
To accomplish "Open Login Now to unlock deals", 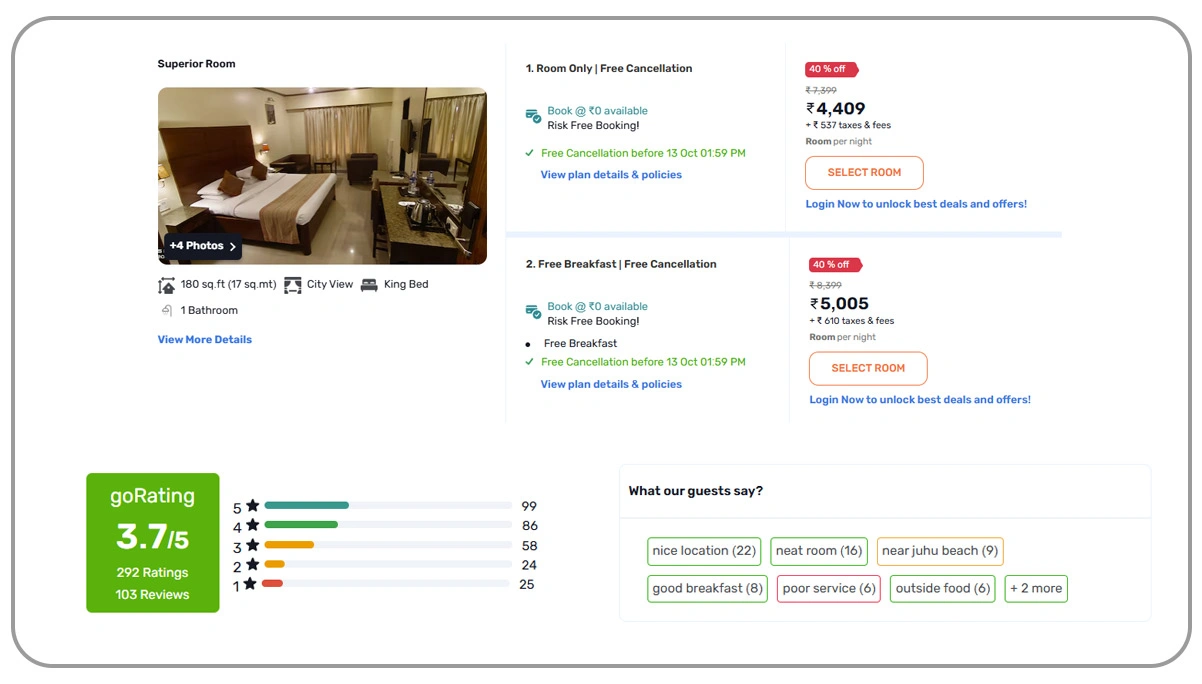I will pos(917,204).
